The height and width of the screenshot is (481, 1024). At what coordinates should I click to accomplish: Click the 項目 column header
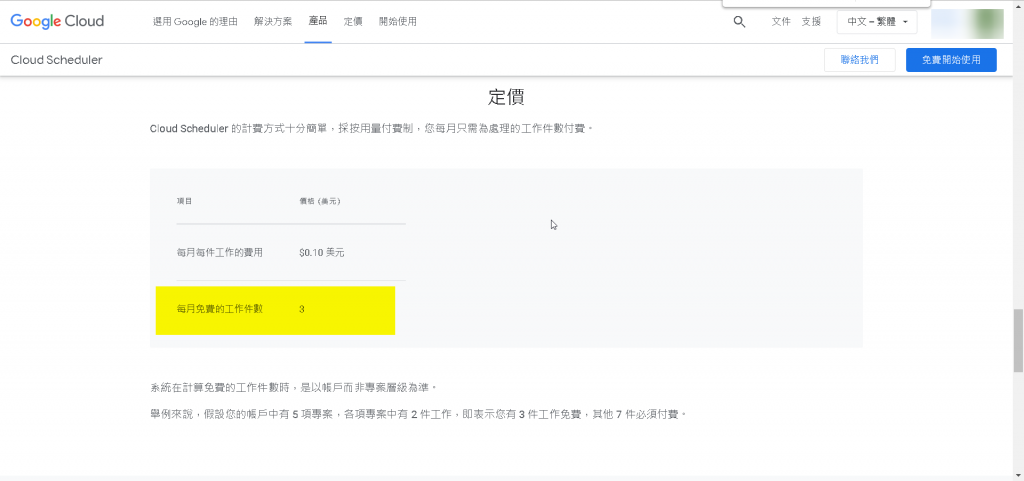[184, 201]
